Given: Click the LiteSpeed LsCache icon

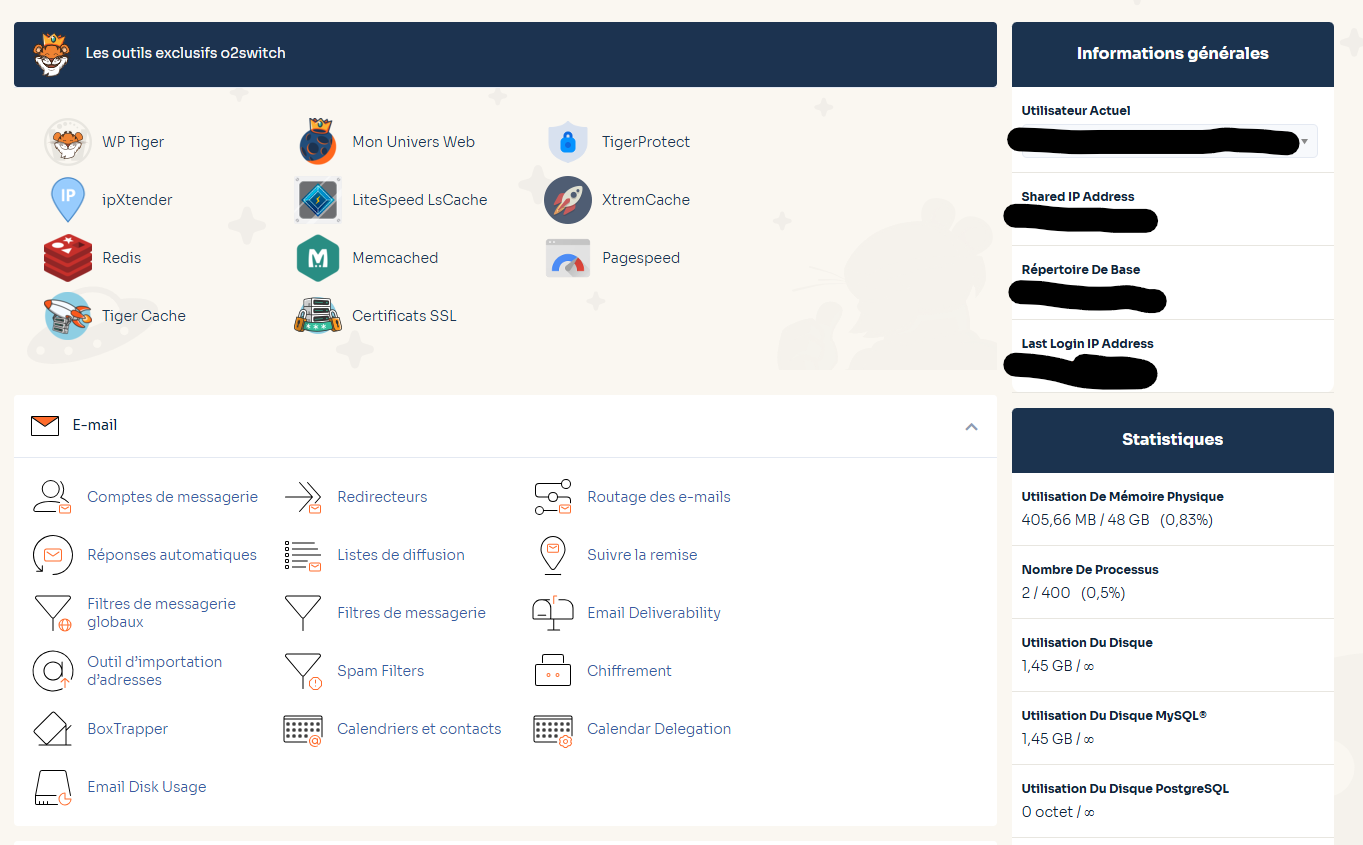Looking at the screenshot, I should (x=318, y=200).
